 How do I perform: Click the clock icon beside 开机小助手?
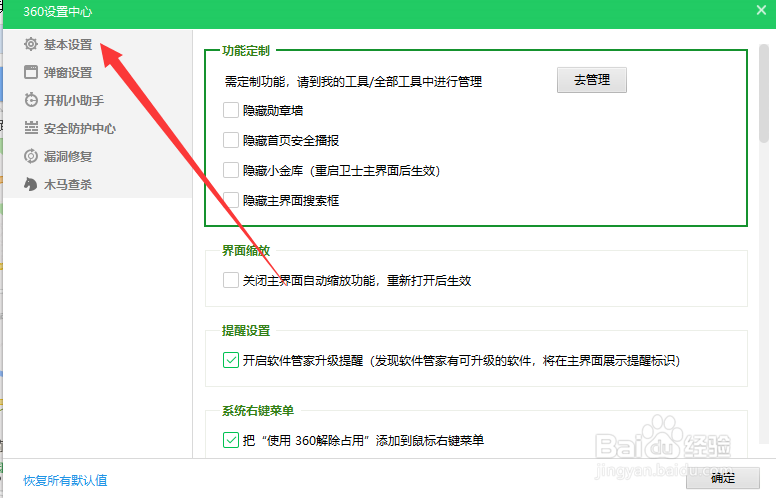[x=31, y=100]
